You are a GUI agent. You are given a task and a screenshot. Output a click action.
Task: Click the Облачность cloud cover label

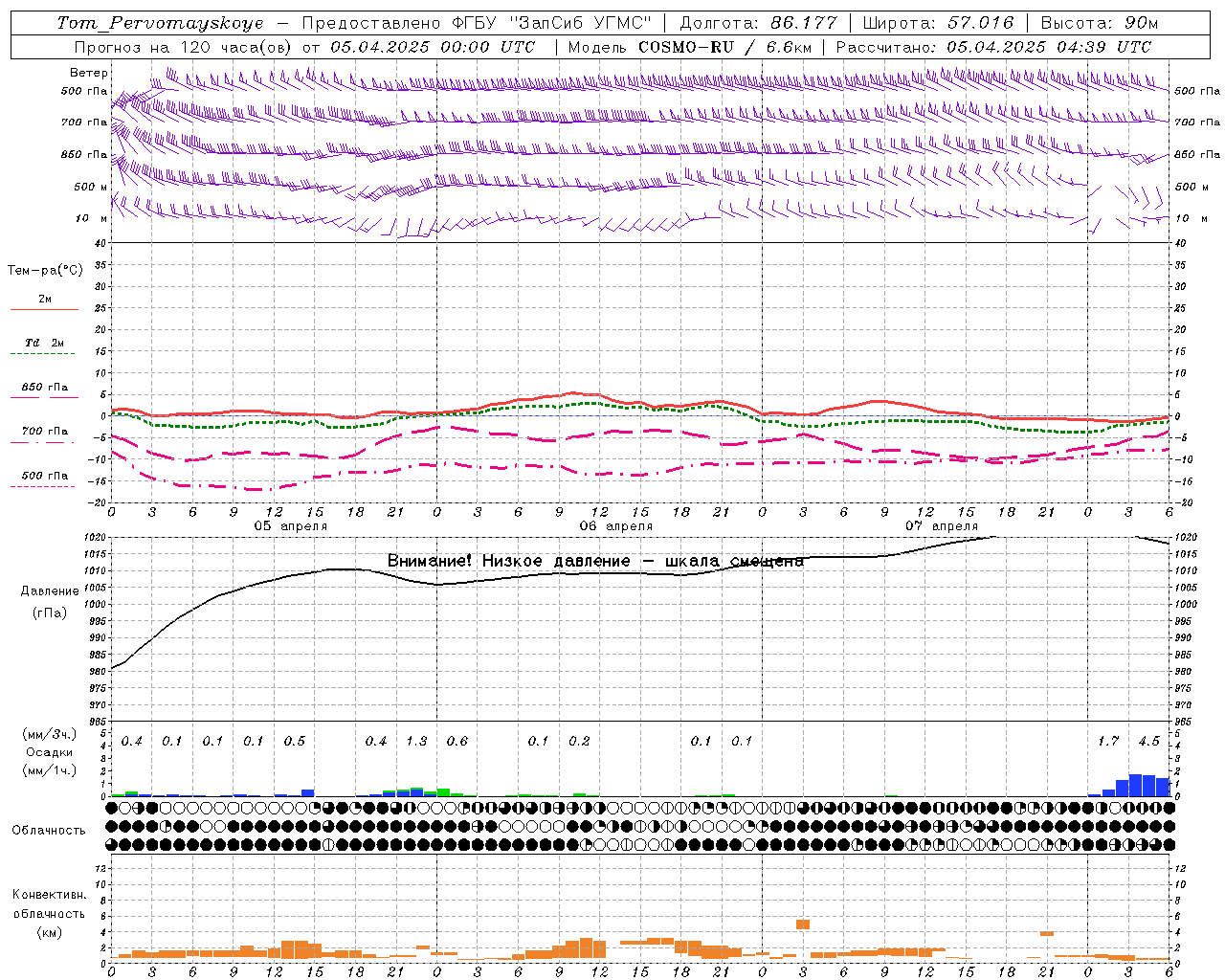pos(49,831)
